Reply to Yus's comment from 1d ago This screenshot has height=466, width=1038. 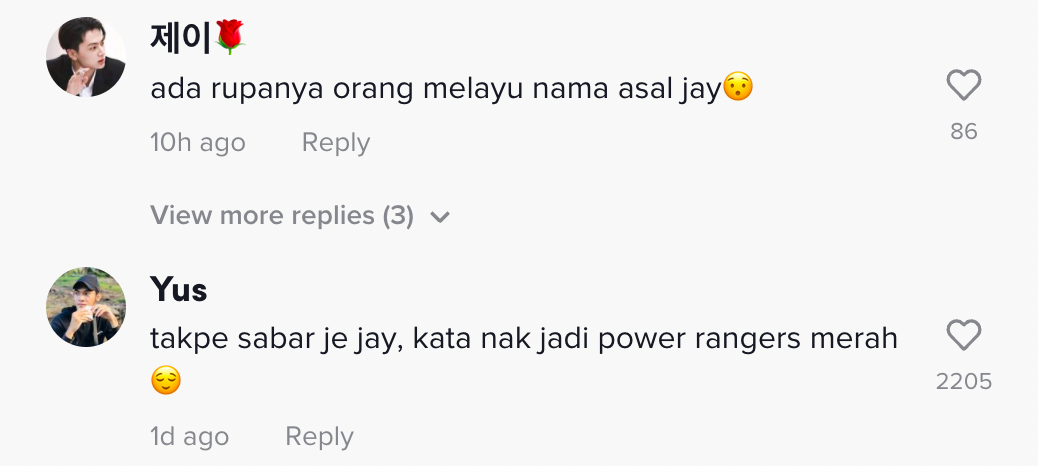coord(319,436)
